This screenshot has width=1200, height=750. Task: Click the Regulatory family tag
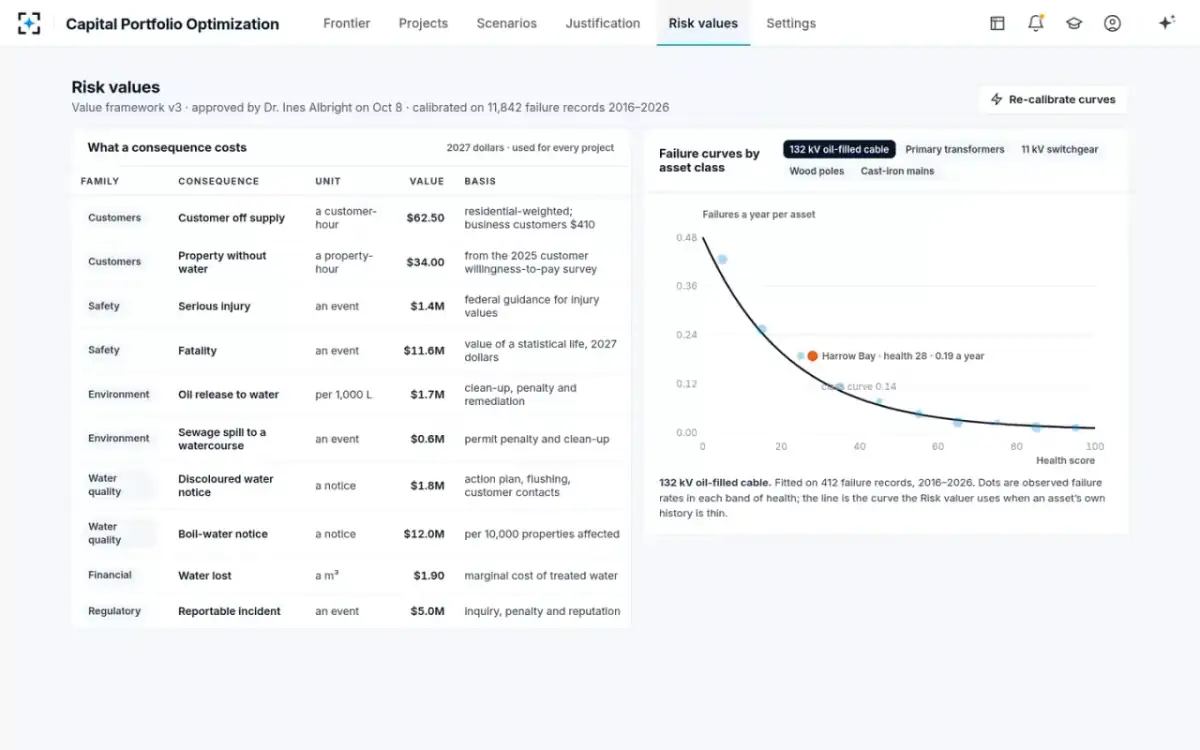coord(114,611)
